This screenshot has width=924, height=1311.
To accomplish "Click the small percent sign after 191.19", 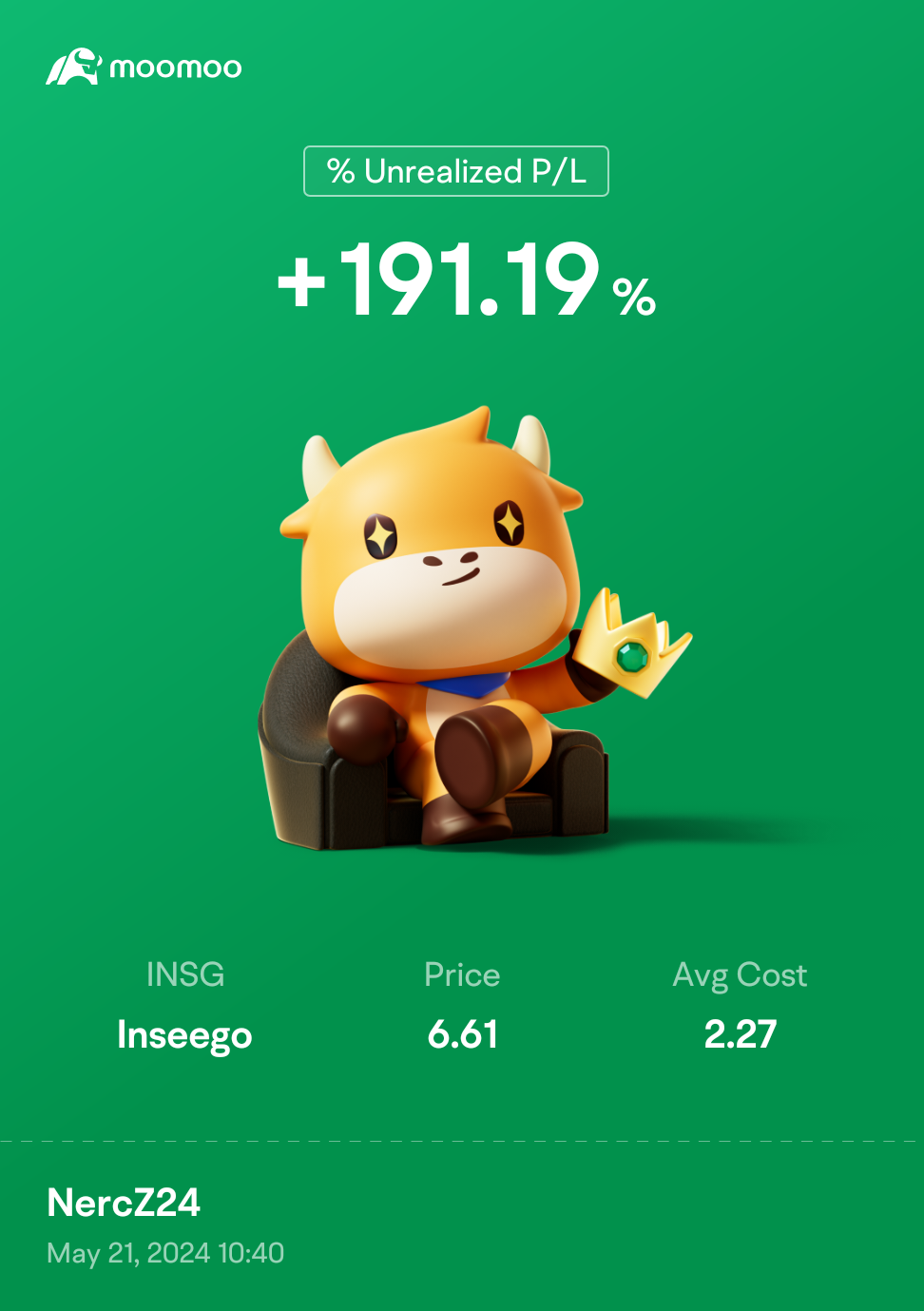I will tap(634, 297).
